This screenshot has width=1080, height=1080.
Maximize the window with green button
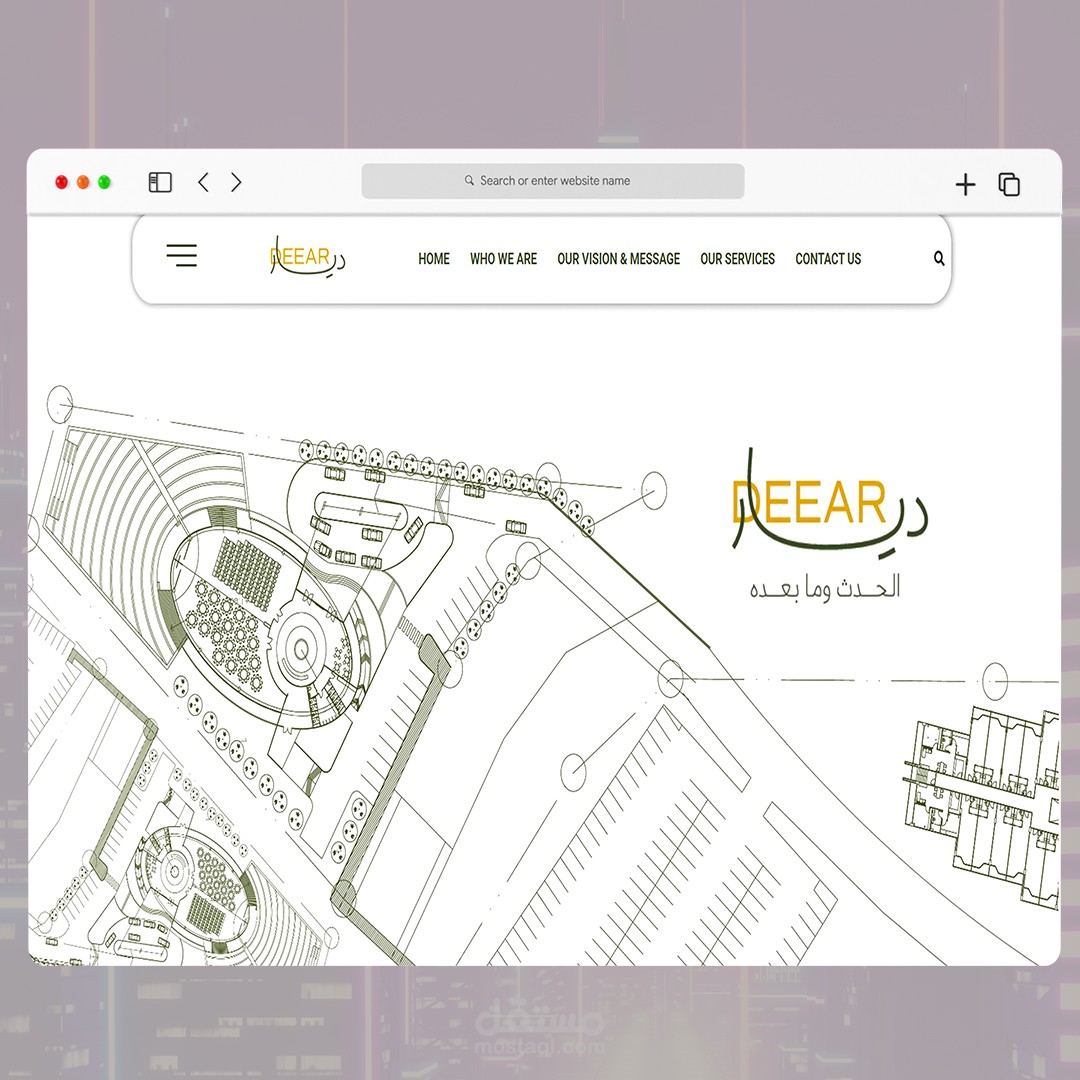104,182
